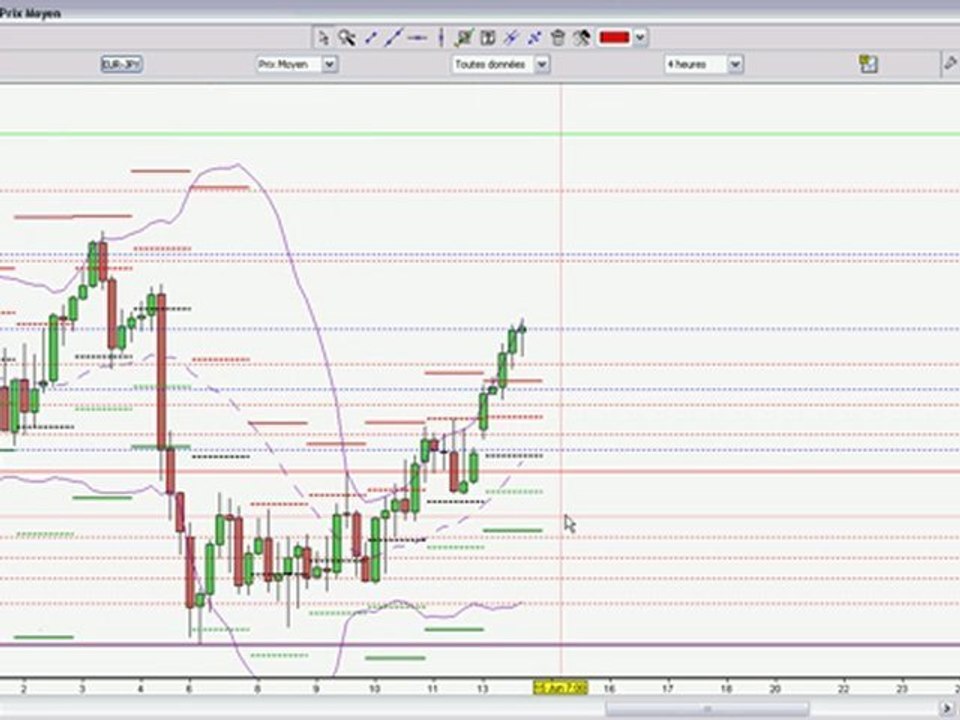
Task: Choose the short line segment drawing tool
Action: click(370, 38)
